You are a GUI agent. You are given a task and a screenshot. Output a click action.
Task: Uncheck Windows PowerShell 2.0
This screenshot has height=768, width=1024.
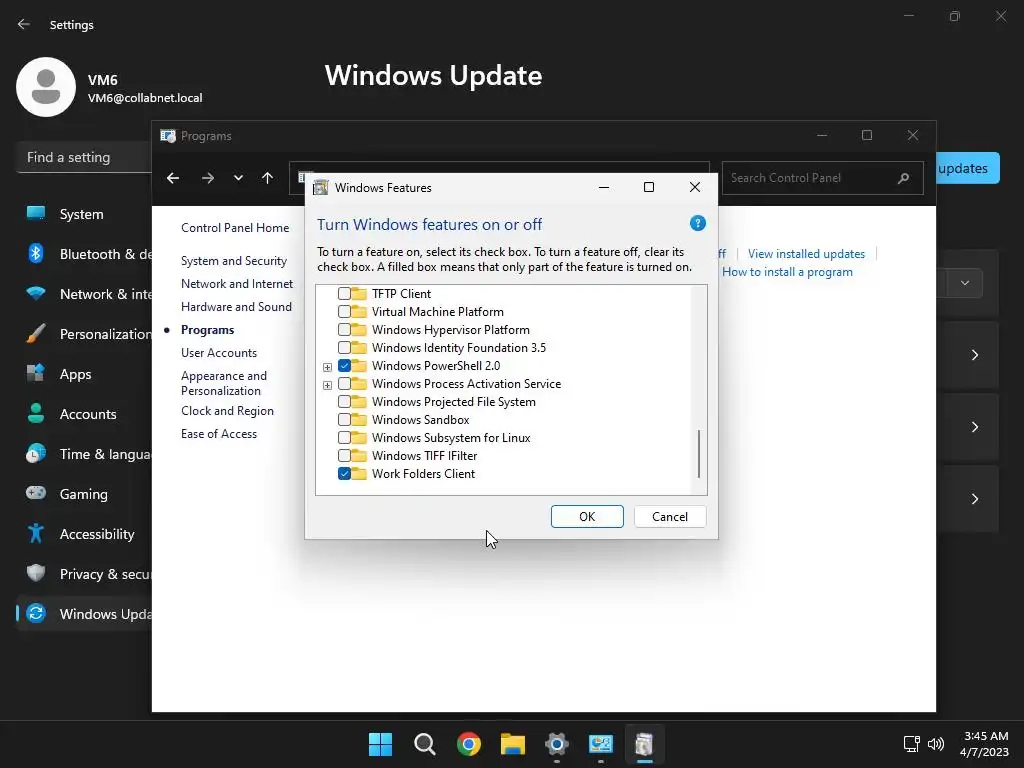point(344,366)
